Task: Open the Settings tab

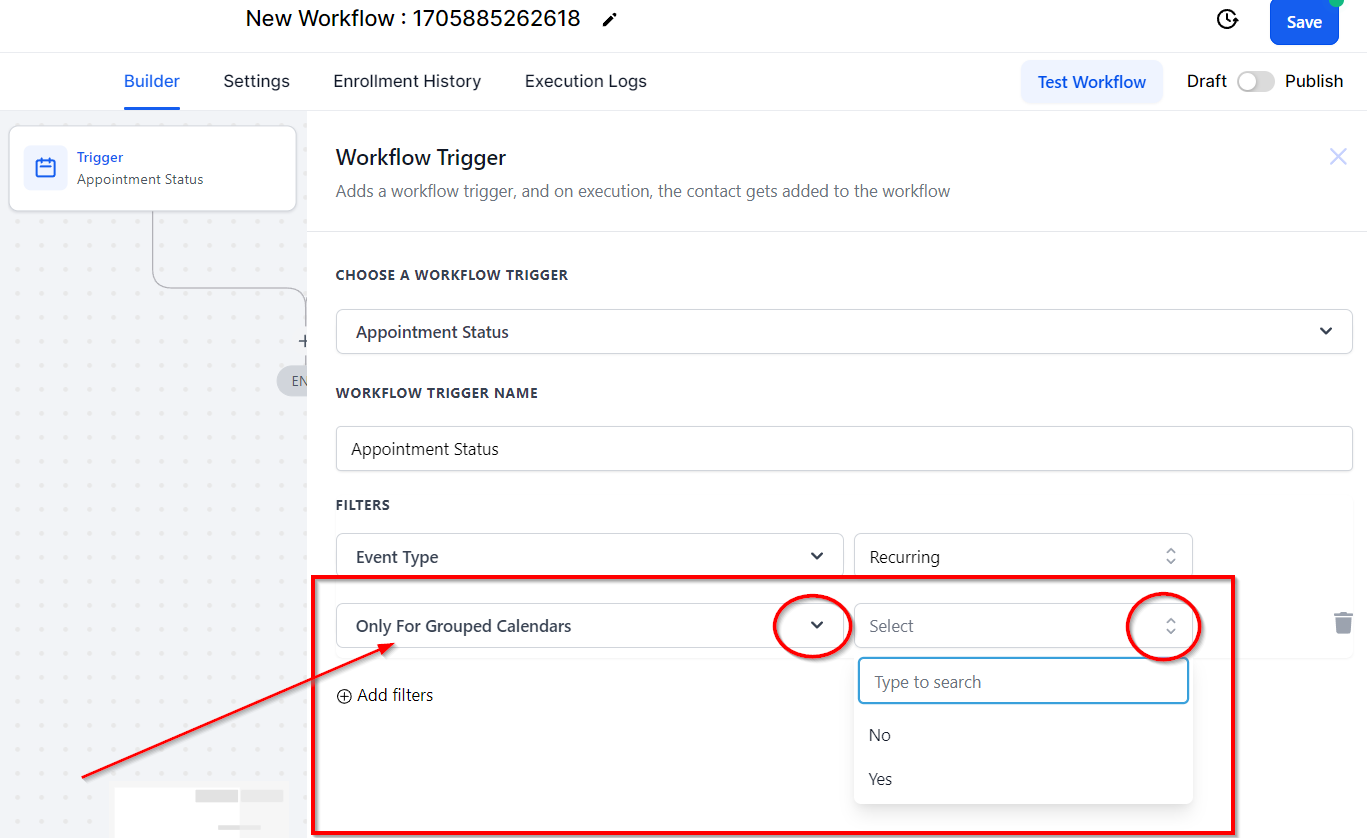Action: (x=256, y=81)
